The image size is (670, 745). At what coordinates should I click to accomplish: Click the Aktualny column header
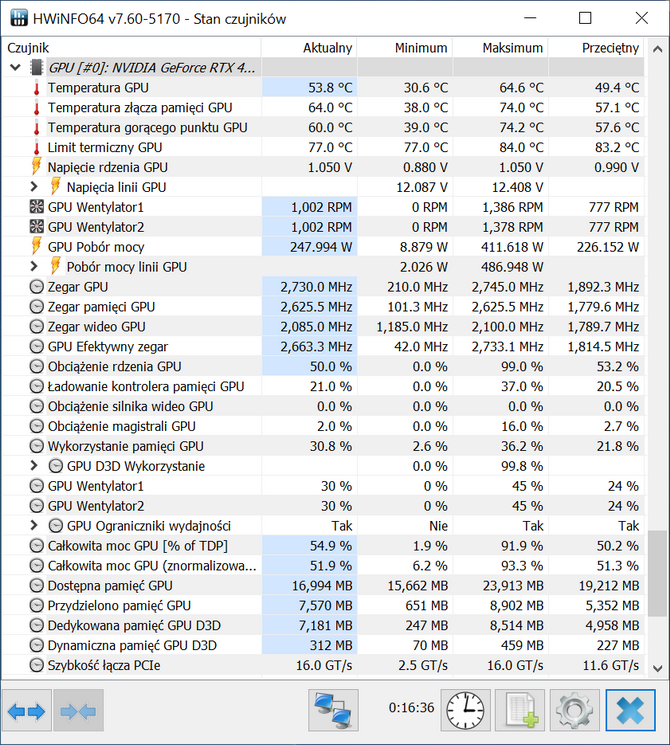coord(309,48)
